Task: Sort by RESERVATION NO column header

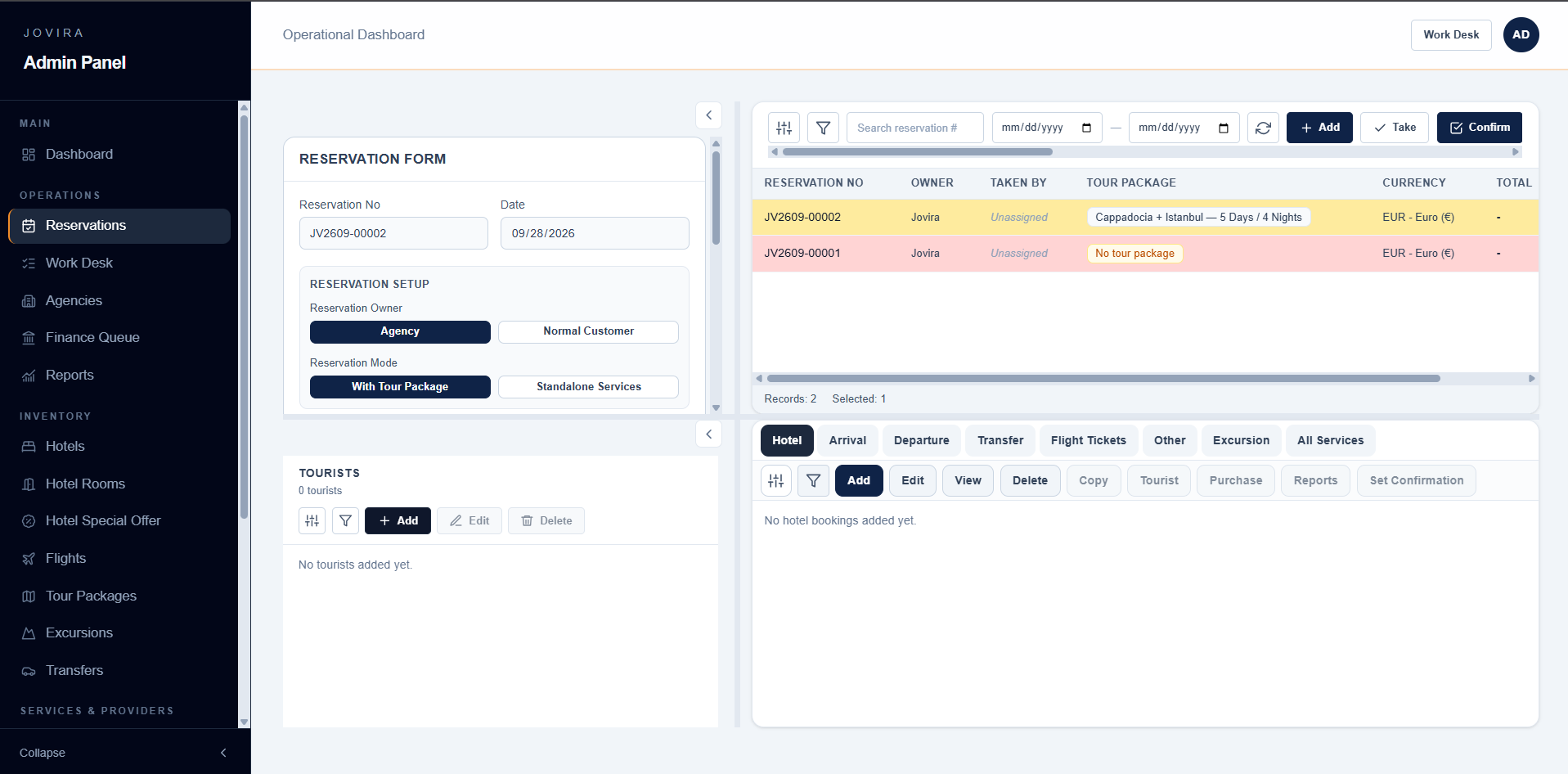Action: (x=813, y=183)
